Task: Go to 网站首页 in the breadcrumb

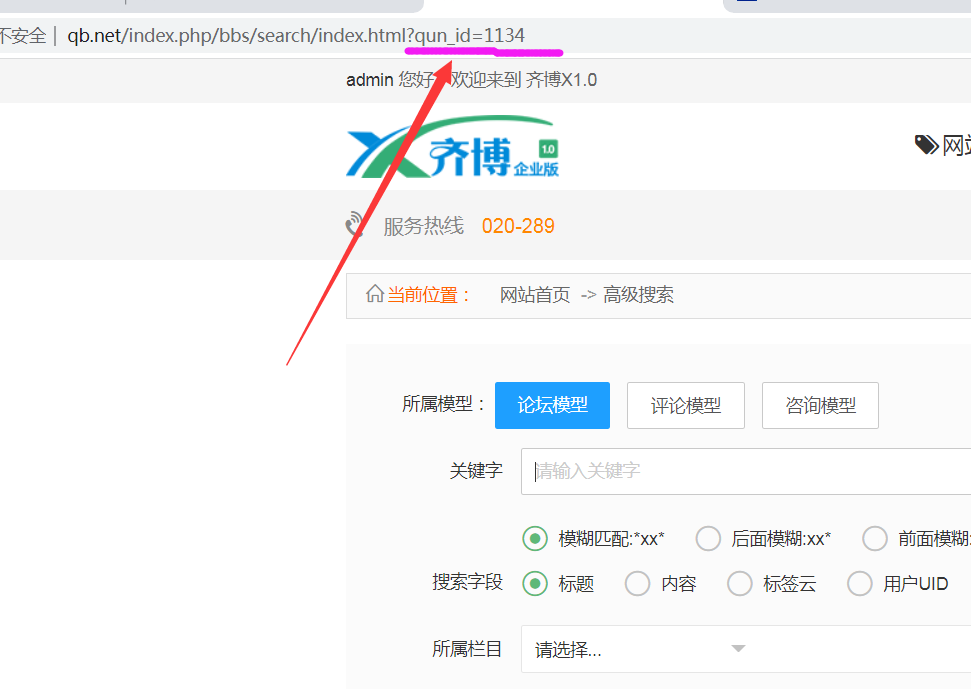Action: (x=535, y=295)
